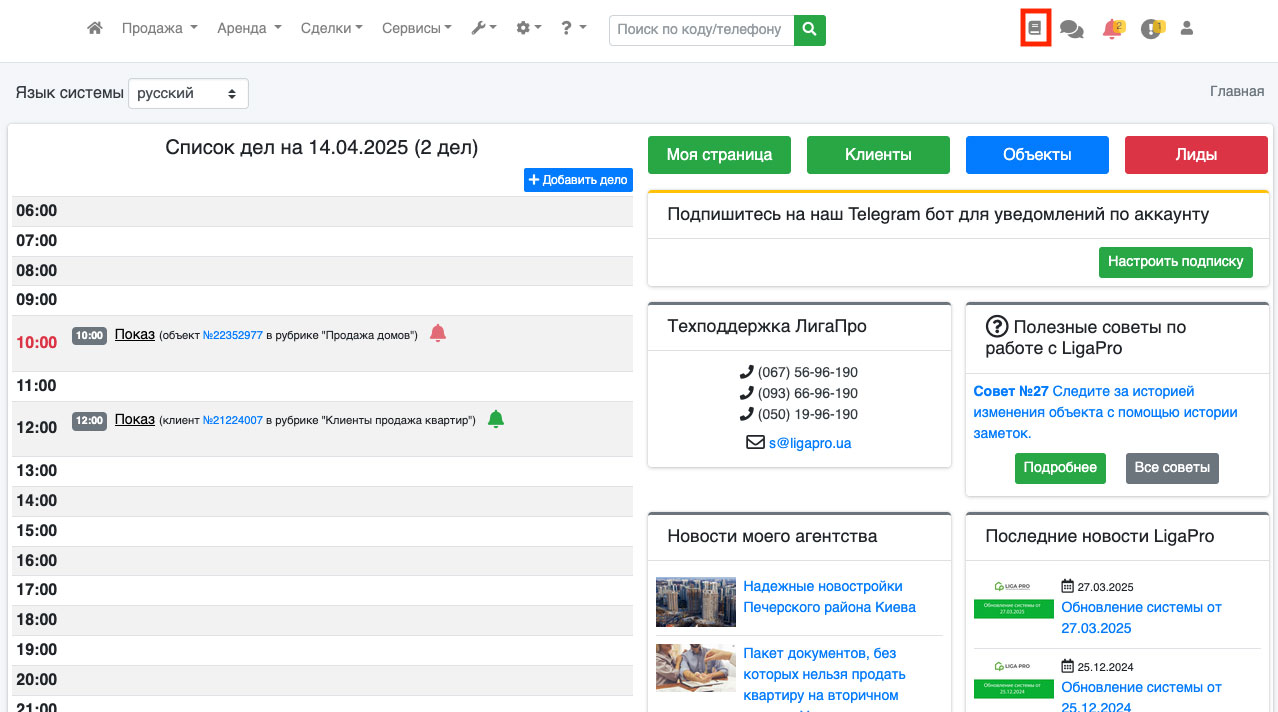Open the book icon highlighted in red

(x=1035, y=29)
